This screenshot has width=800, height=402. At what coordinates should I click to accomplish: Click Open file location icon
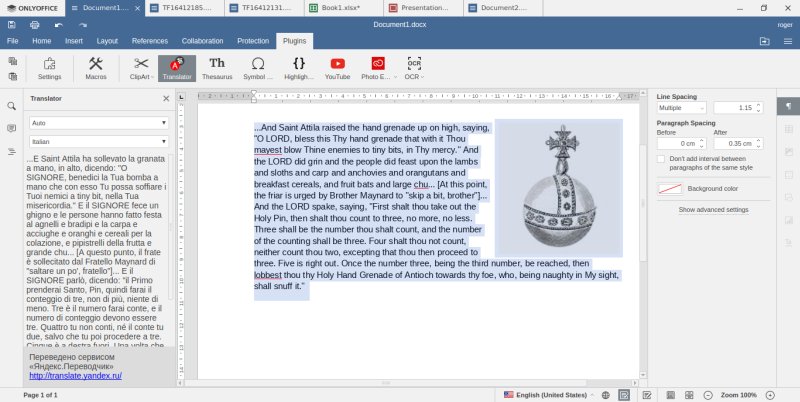tap(764, 41)
